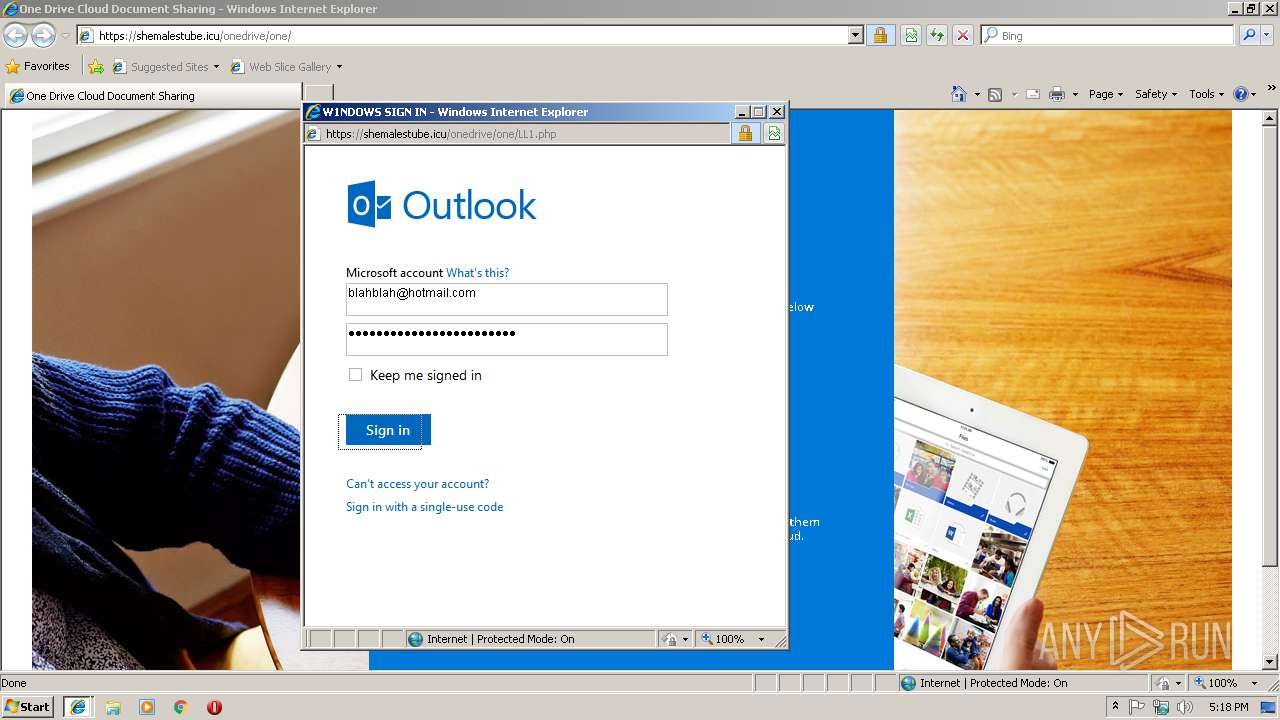Open Suggested Sites in favorites bar
The height and width of the screenshot is (720, 1280).
coord(165,67)
